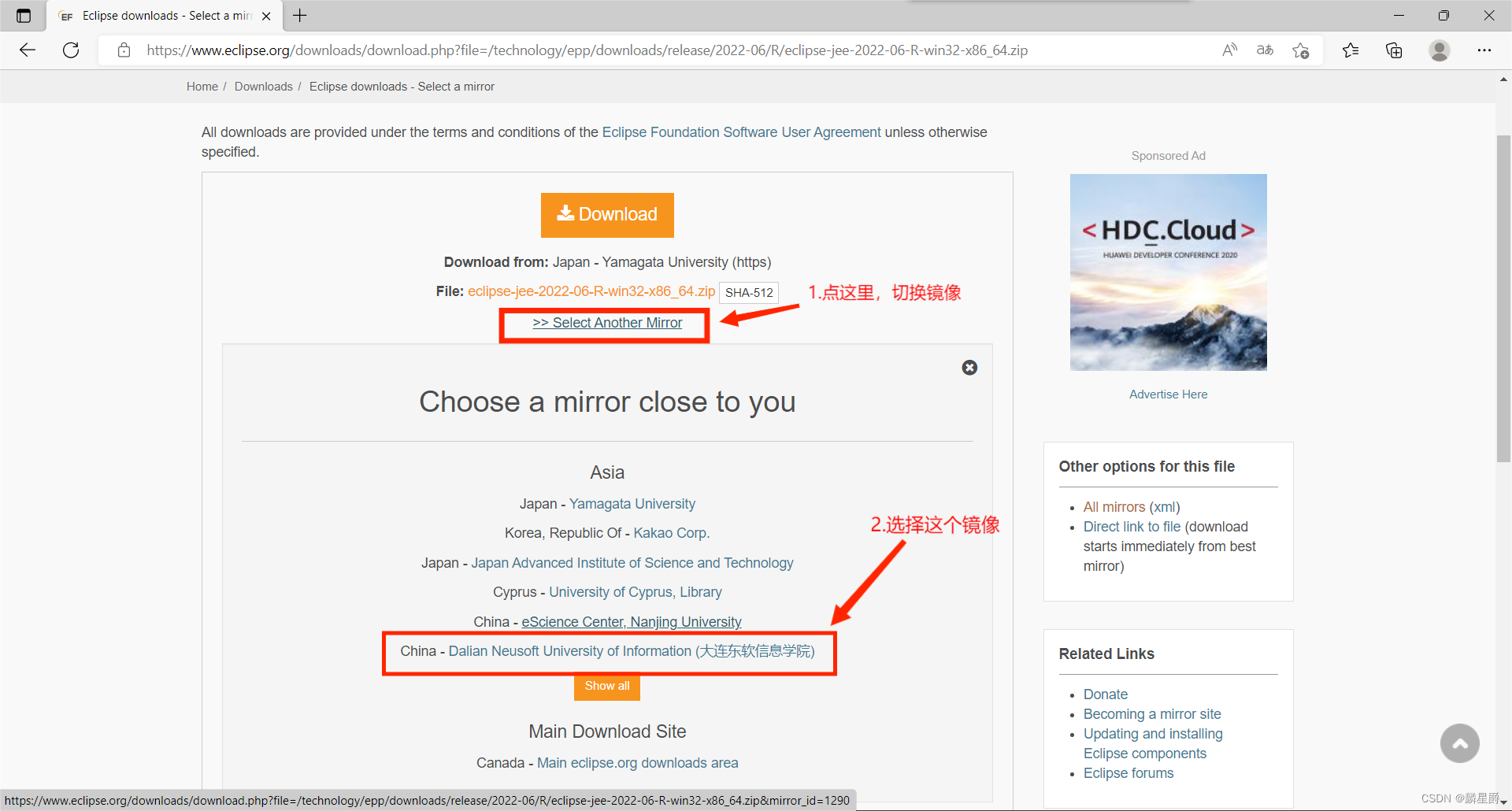Open read aloud feature
This screenshot has height=811, width=1512.
click(1229, 50)
